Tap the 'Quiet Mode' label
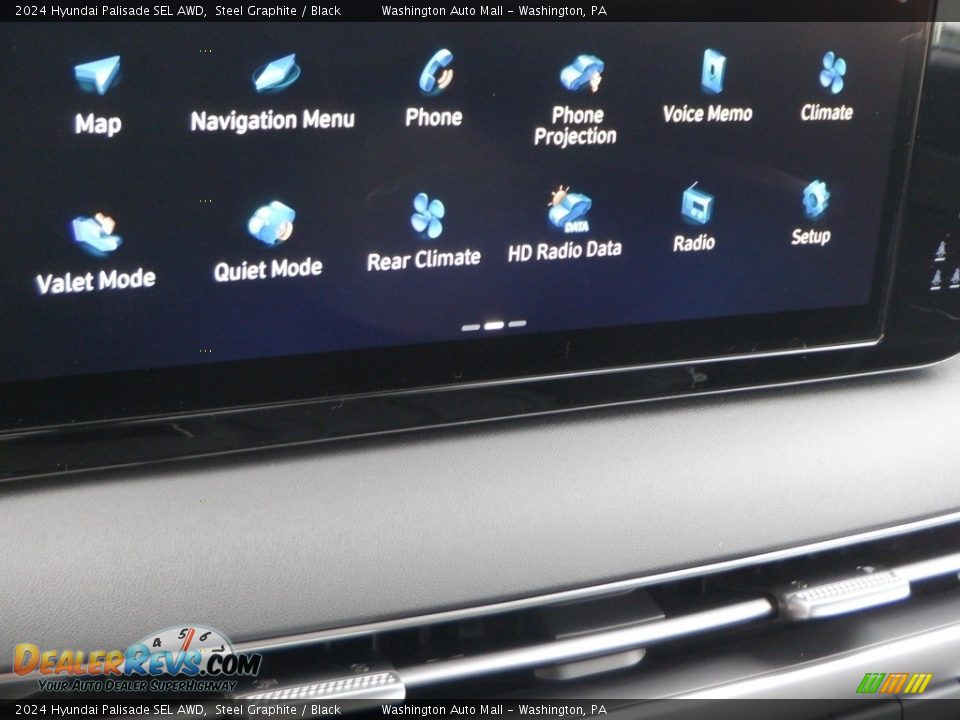 268,269
